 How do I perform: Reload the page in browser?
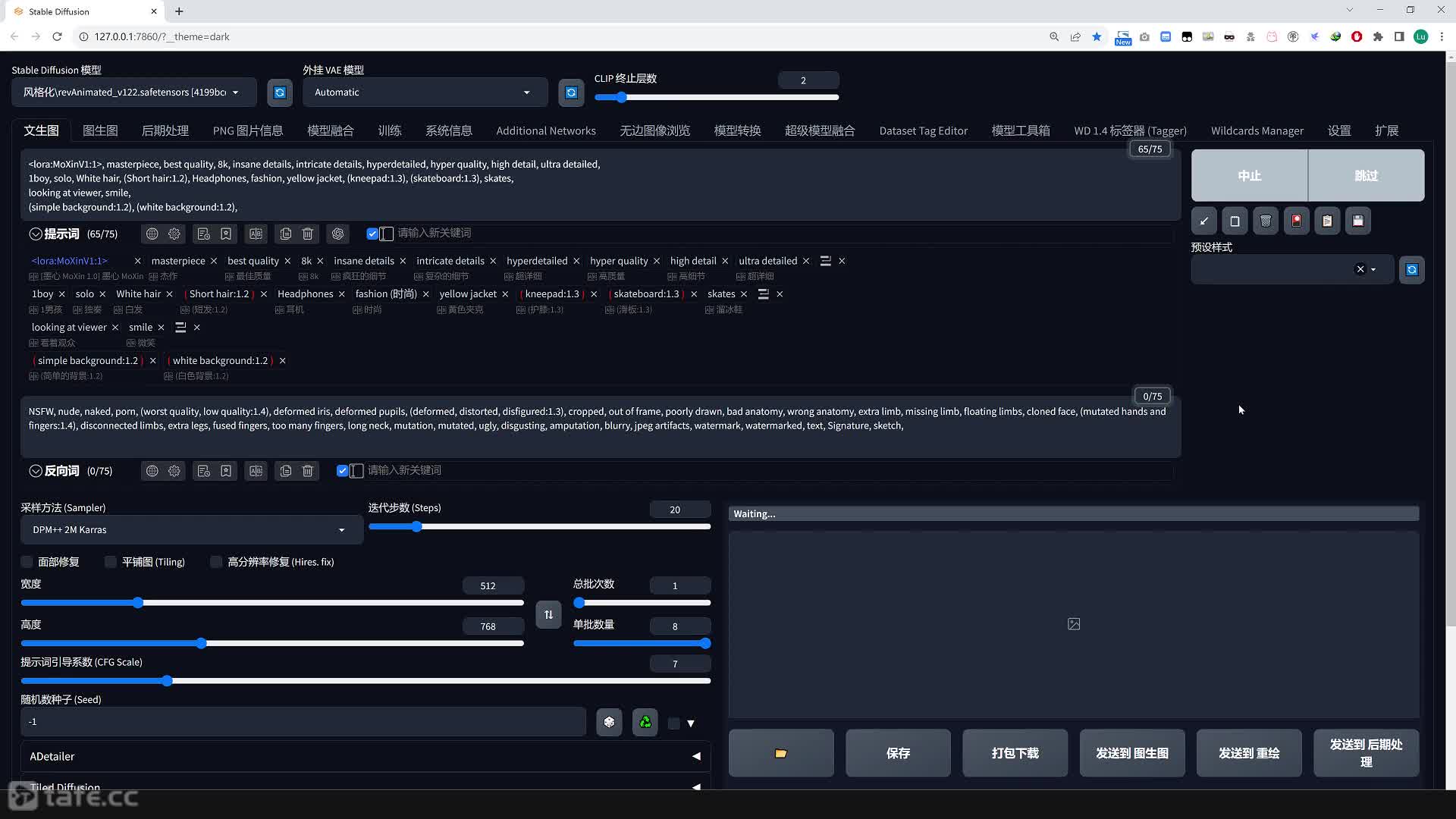(x=57, y=36)
